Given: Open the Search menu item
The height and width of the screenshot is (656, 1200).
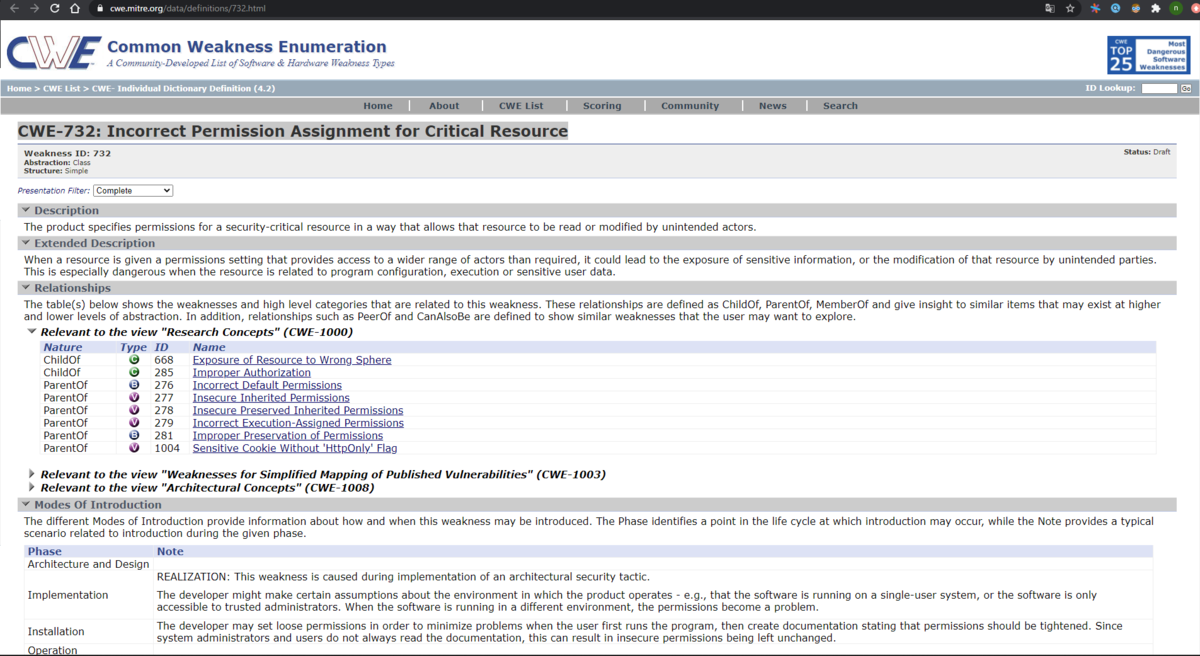Looking at the screenshot, I should [x=840, y=106].
